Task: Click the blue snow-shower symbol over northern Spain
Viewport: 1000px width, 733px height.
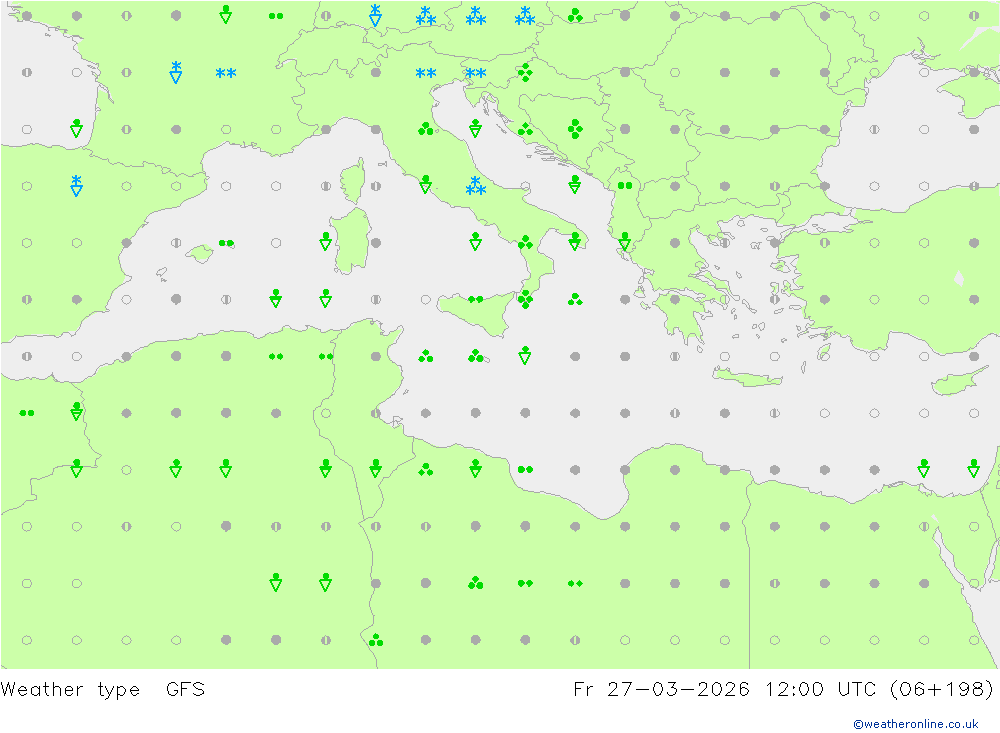Action: tap(77, 186)
